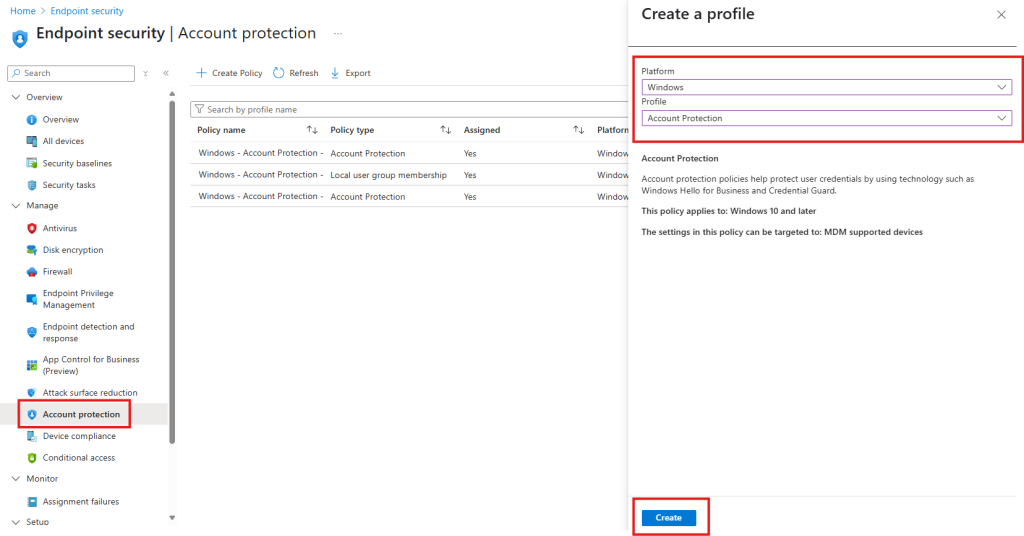Image resolution: width=1024 pixels, height=536 pixels.
Task: Click the Security baselines icon
Action: (x=31, y=163)
